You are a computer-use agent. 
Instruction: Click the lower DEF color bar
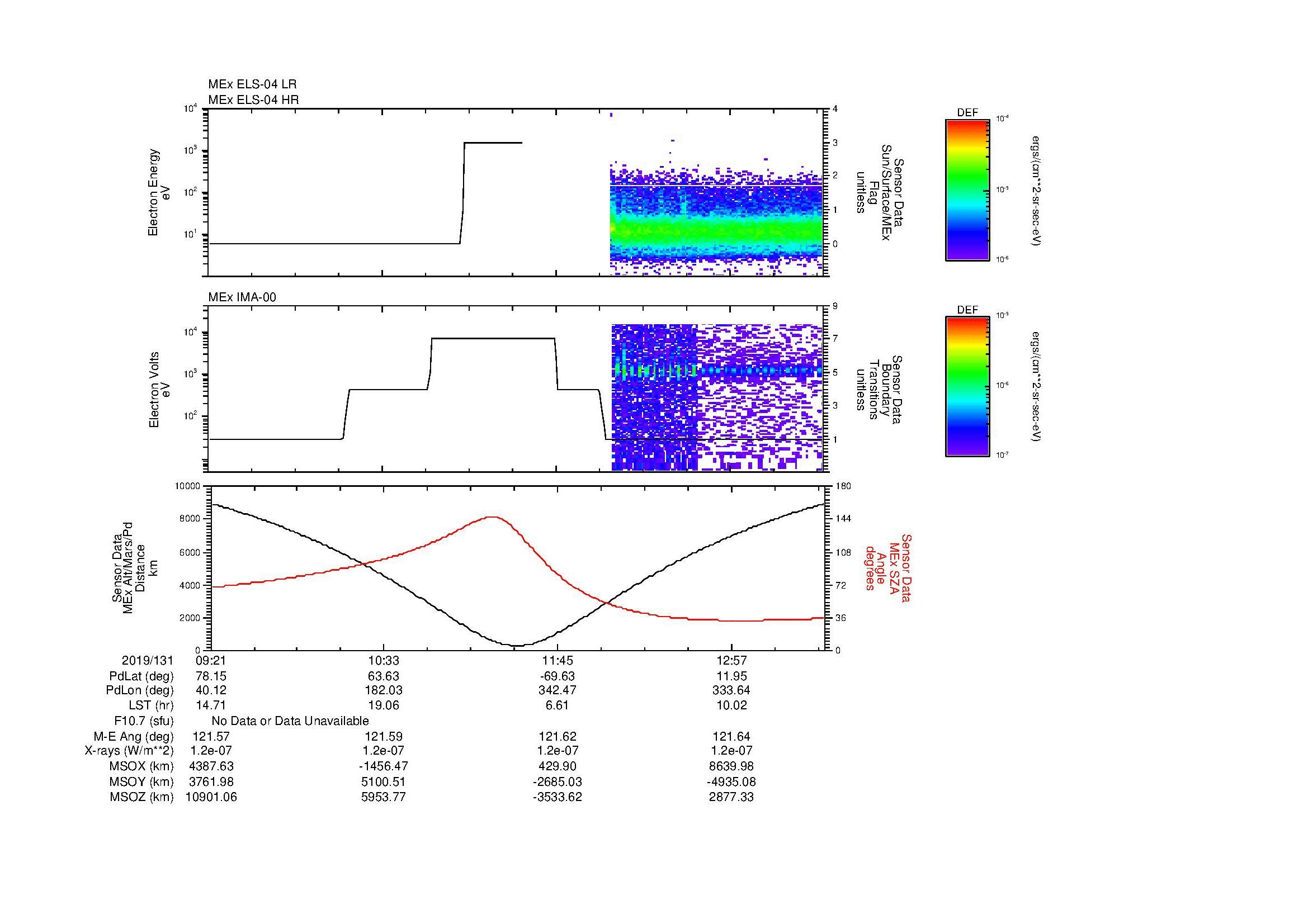tap(967, 387)
